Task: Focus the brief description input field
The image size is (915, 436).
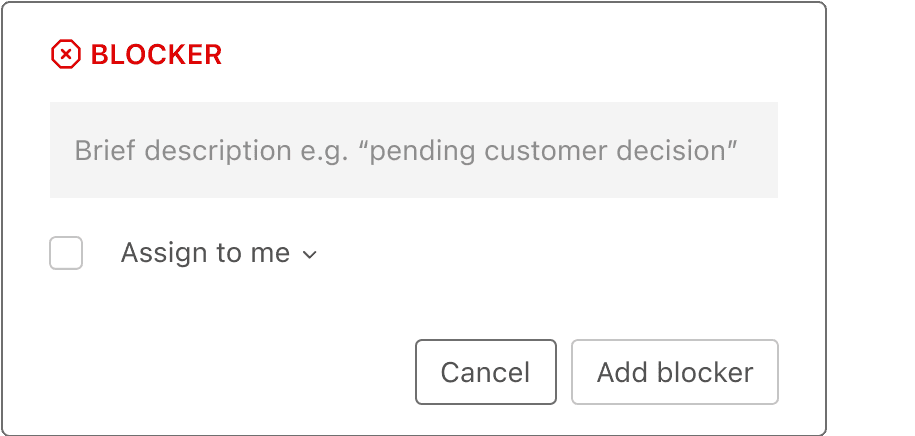Action: click(x=413, y=150)
